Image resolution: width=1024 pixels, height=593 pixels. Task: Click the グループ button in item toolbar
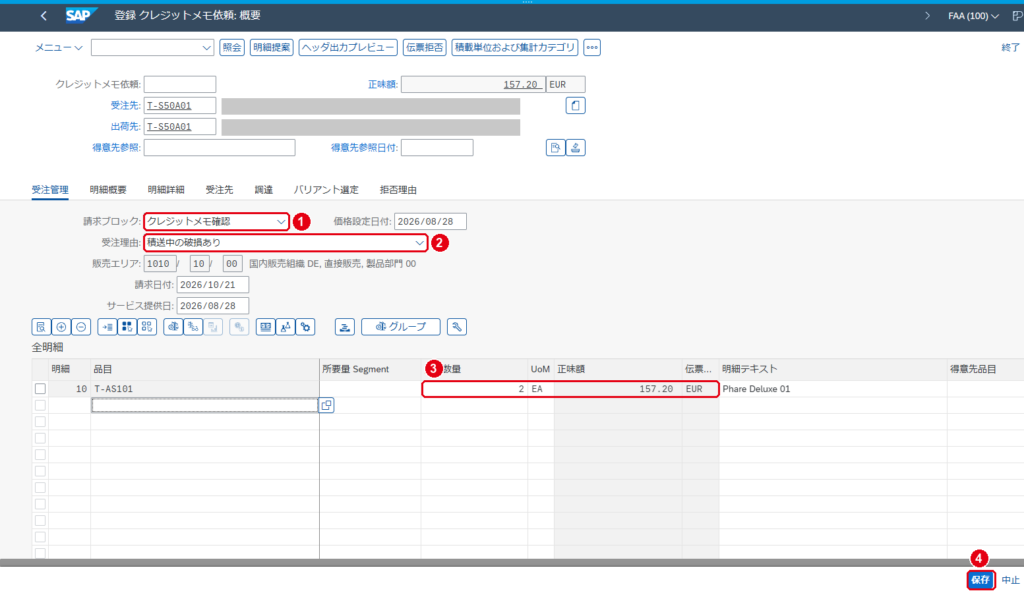(401, 327)
